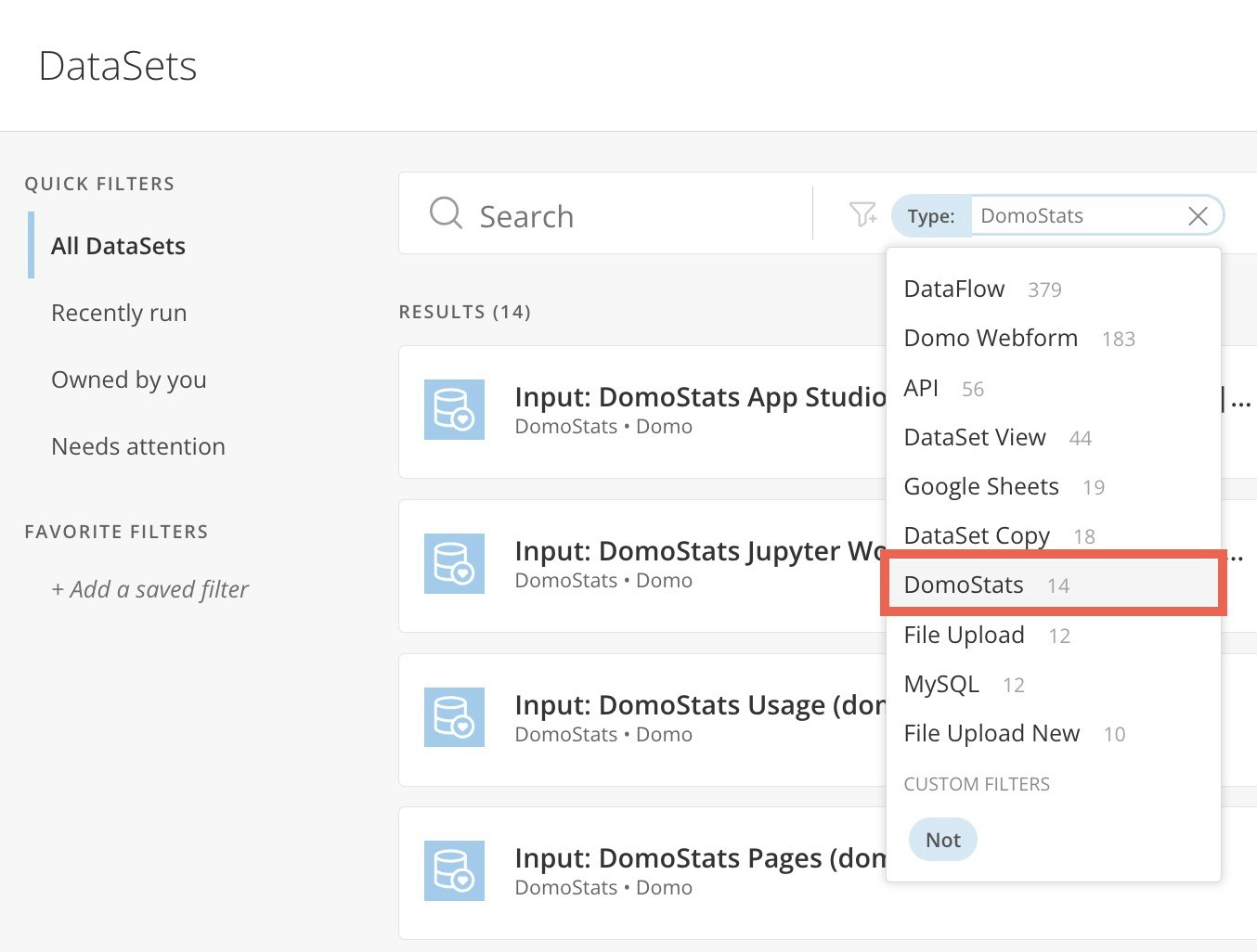The height and width of the screenshot is (952, 1257).
Task: Show datasets that Needs attention
Action: (x=138, y=446)
